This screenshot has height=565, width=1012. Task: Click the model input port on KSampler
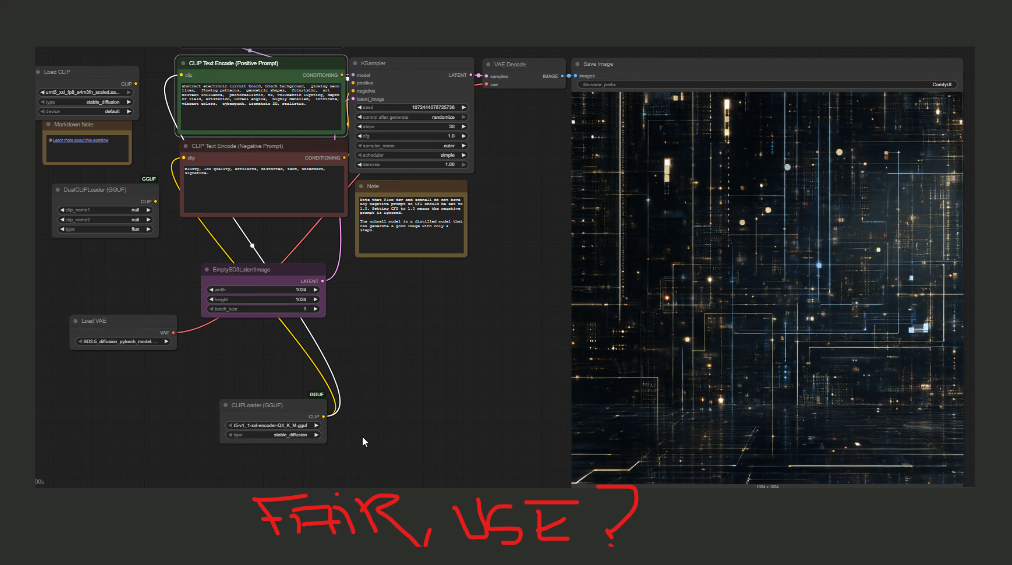(353, 75)
